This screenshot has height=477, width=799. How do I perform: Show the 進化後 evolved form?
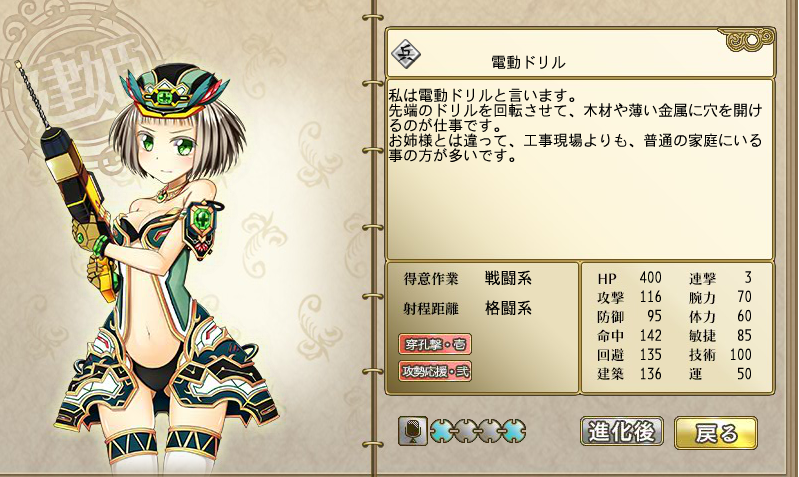(622, 432)
